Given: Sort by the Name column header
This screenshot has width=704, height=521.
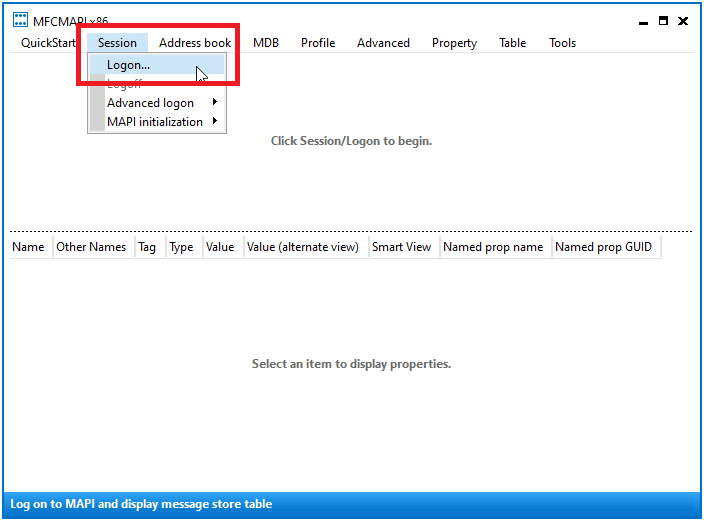Looking at the screenshot, I should coord(28,247).
